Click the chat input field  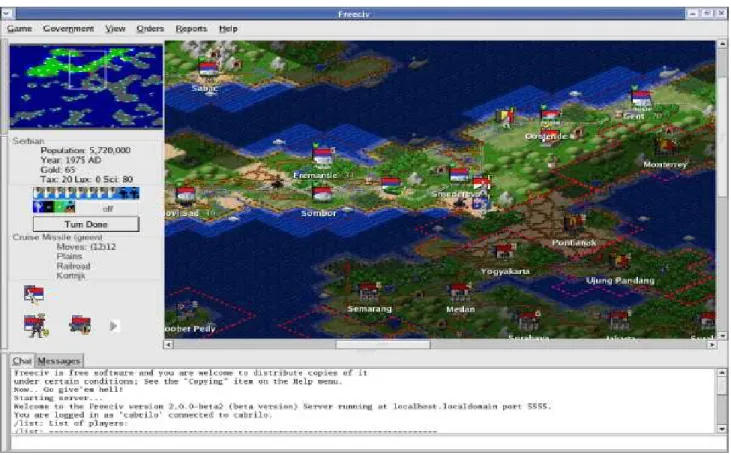point(368,443)
